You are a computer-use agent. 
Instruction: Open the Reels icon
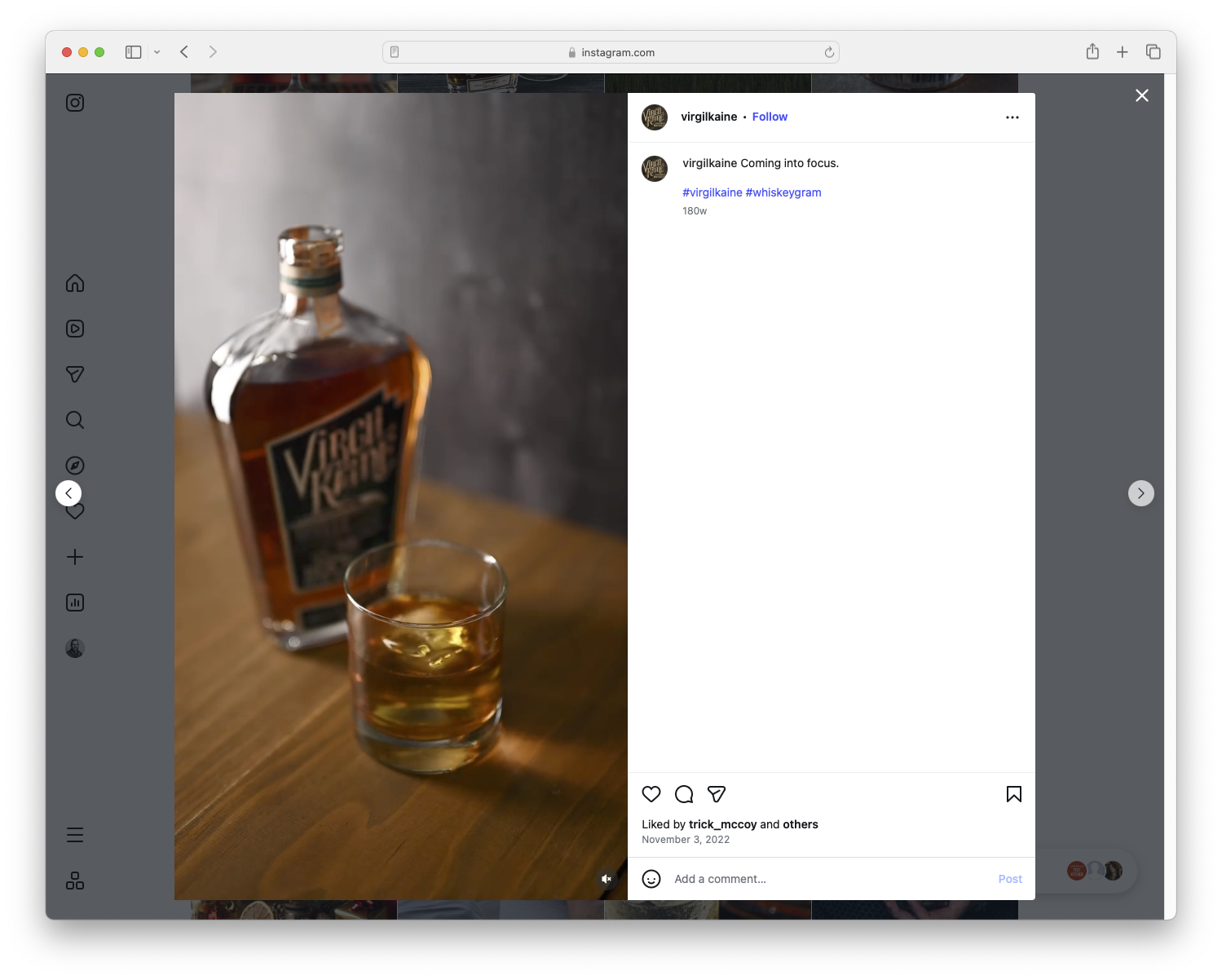[x=74, y=329]
